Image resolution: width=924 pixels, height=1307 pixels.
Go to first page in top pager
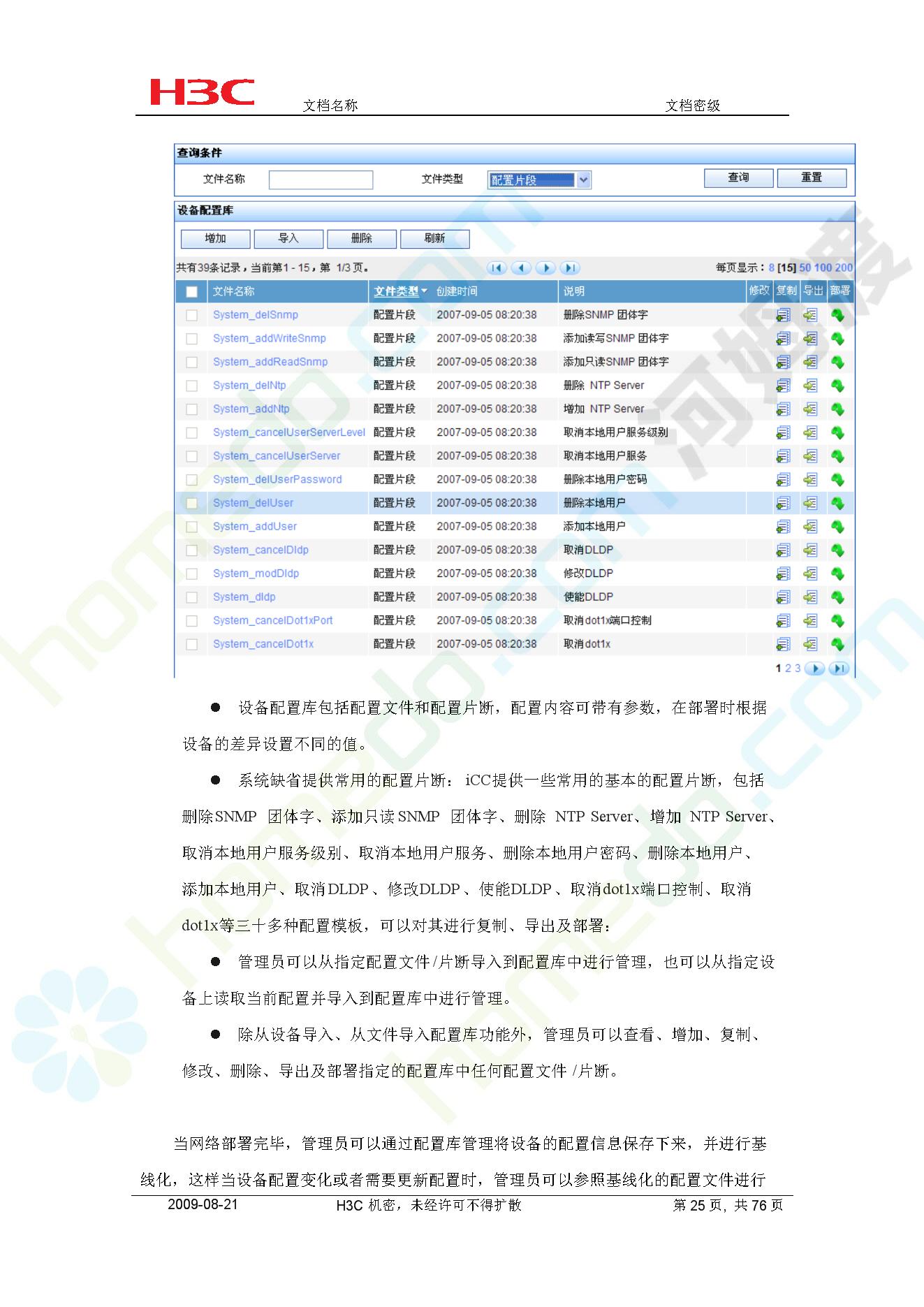click(497, 268)
